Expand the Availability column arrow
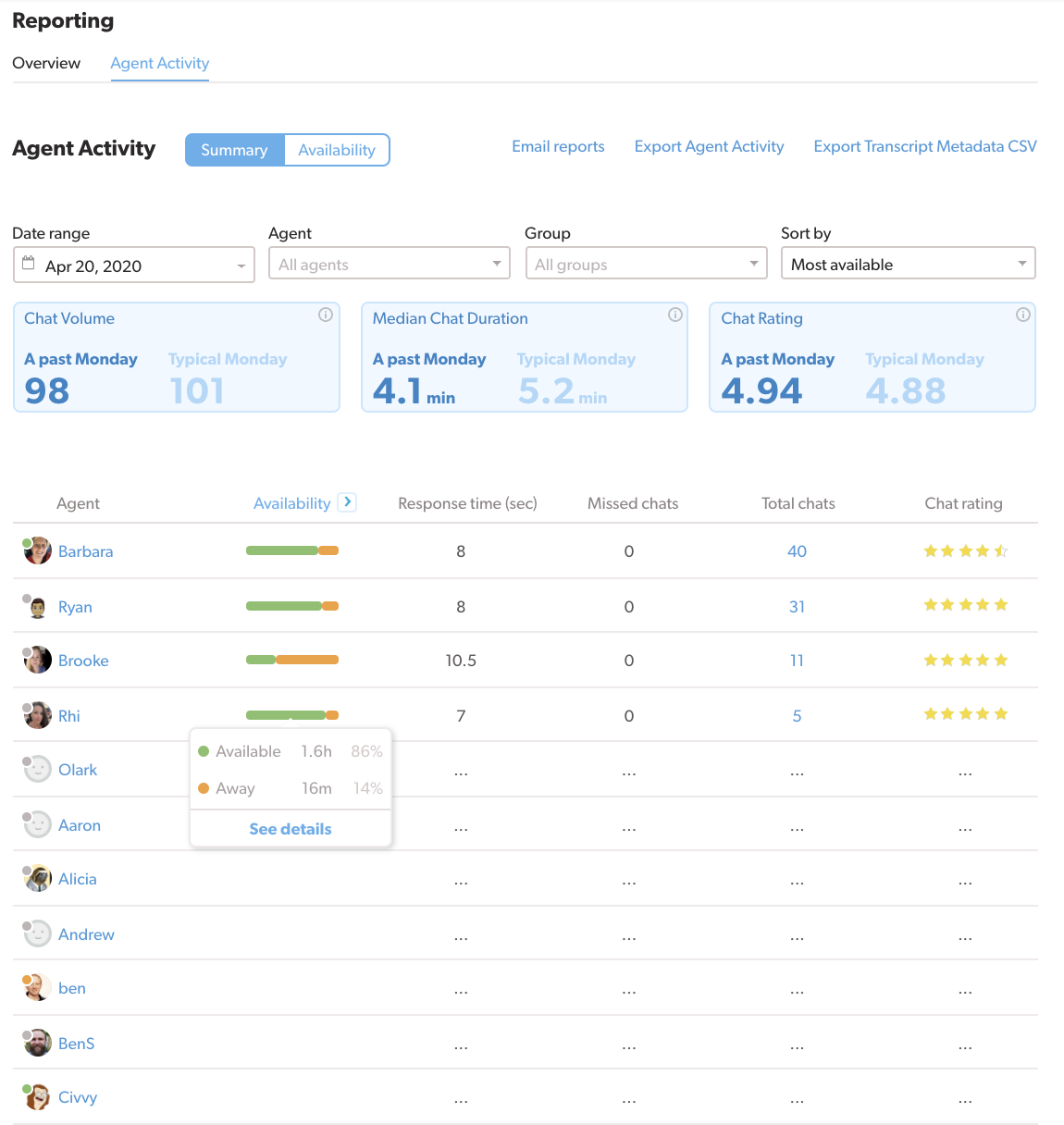1064x1125 pixels. (x=347, y=502)
